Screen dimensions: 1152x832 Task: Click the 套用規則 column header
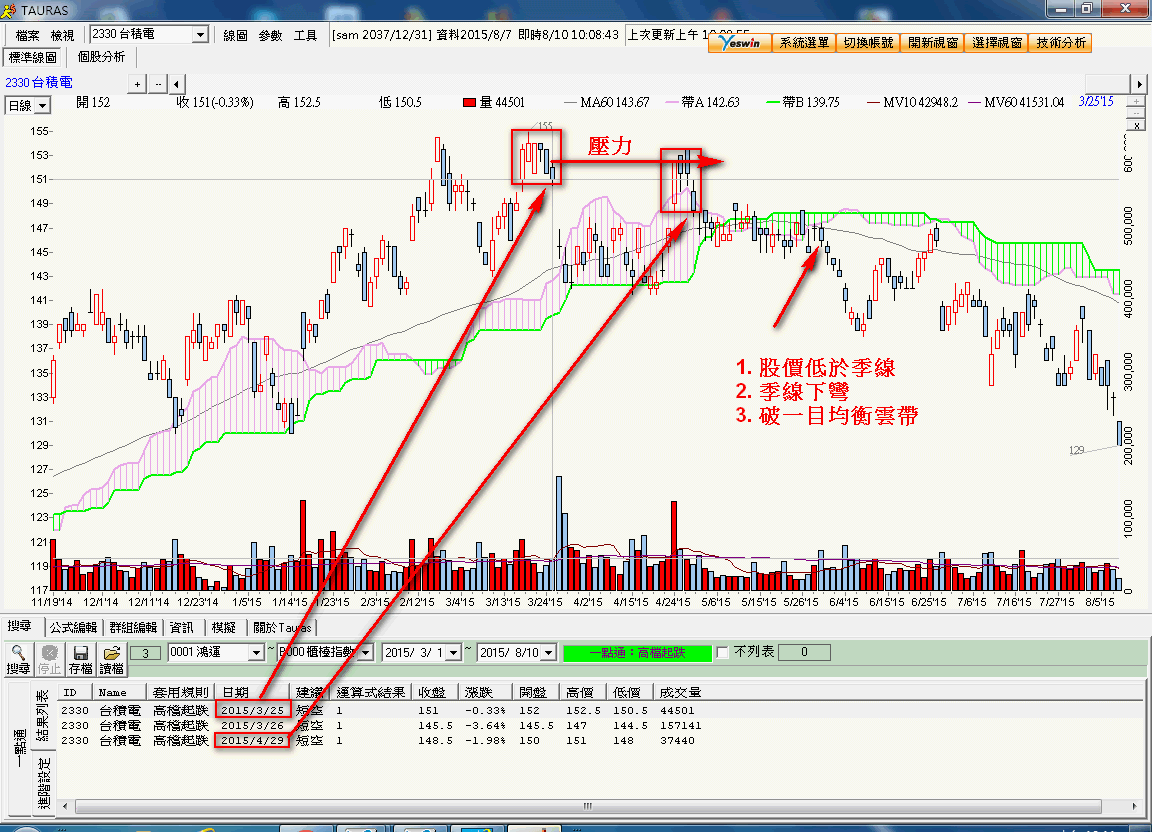[x=181, y=692]
